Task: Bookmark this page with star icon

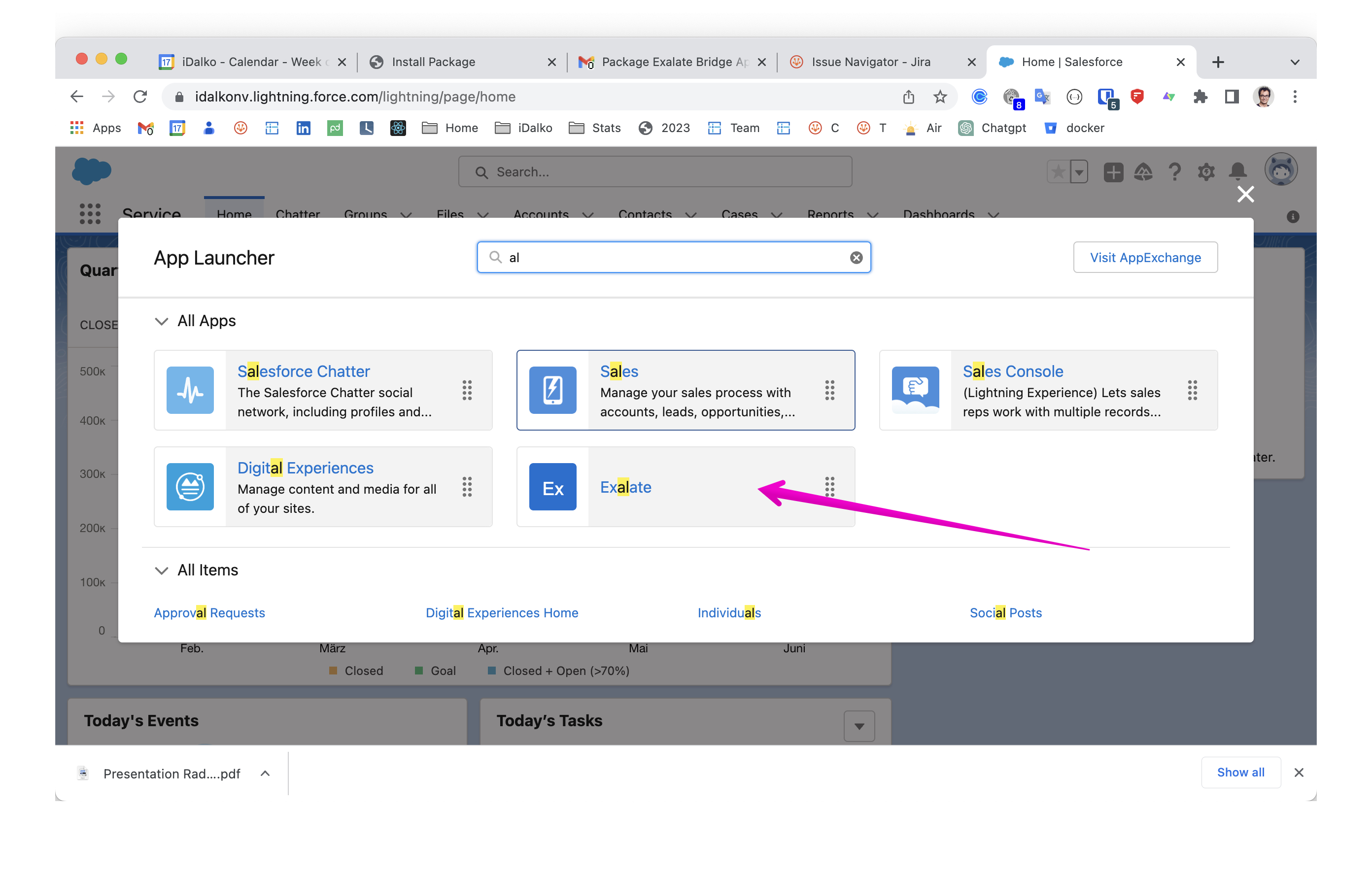Action: click(x=940, y=97)
